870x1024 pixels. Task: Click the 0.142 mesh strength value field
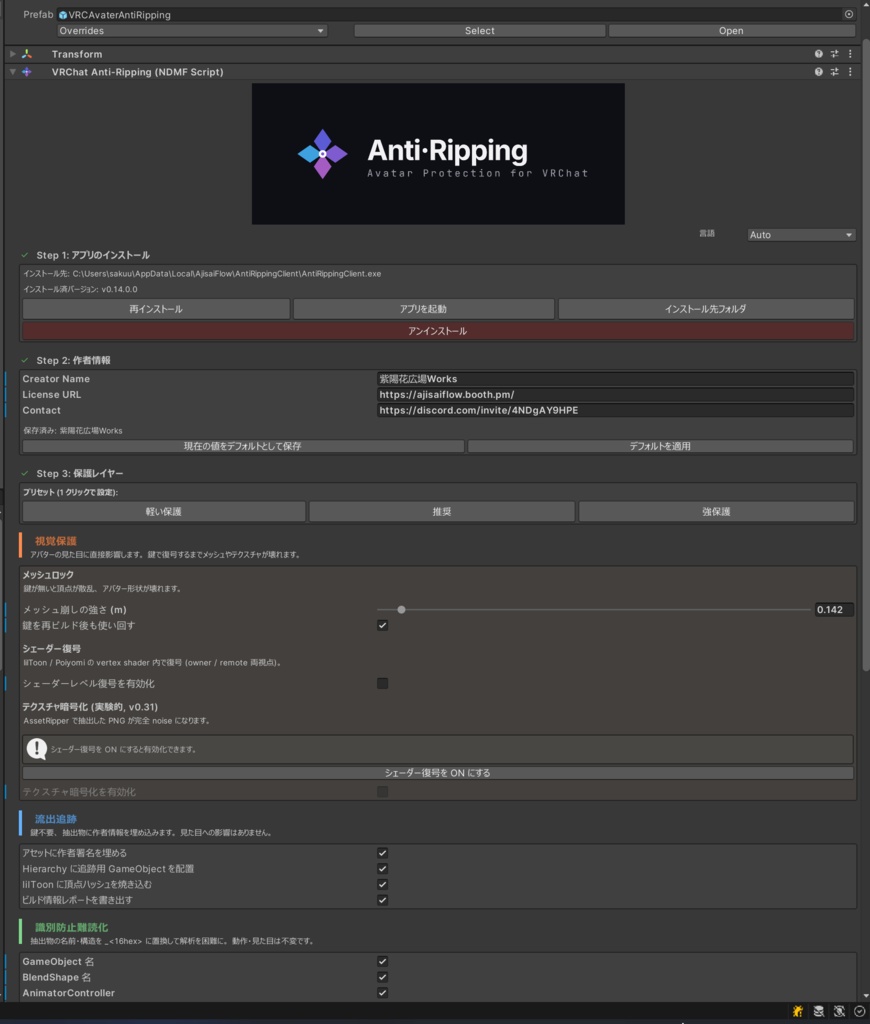tap(834, 610)
